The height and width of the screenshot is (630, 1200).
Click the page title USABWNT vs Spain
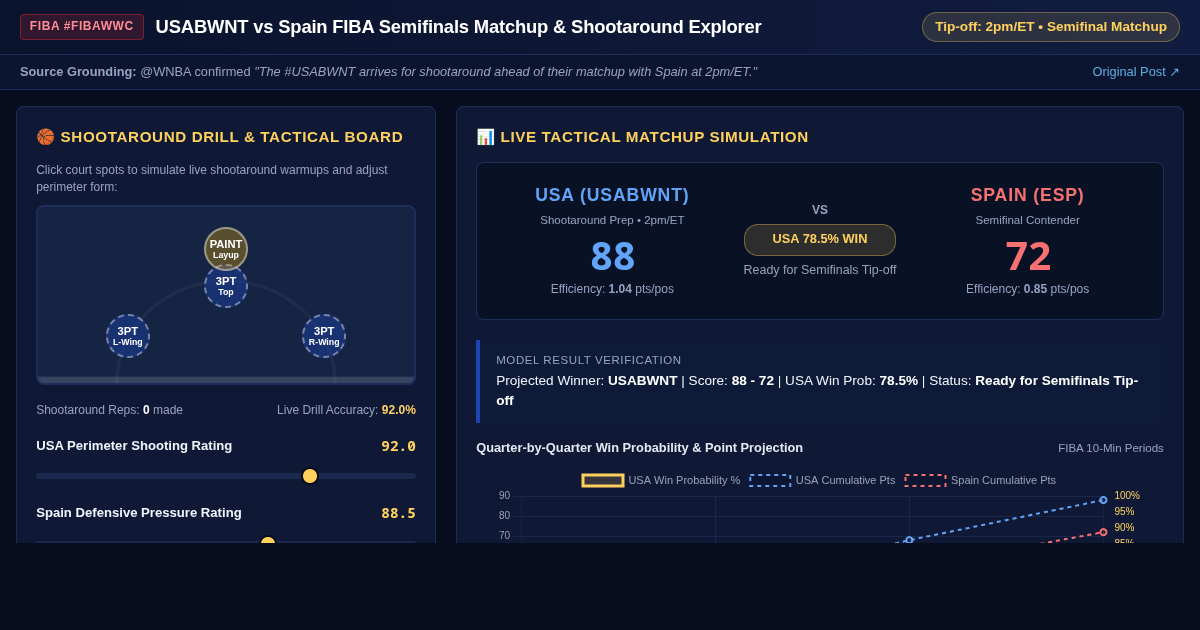coord(458,27)
